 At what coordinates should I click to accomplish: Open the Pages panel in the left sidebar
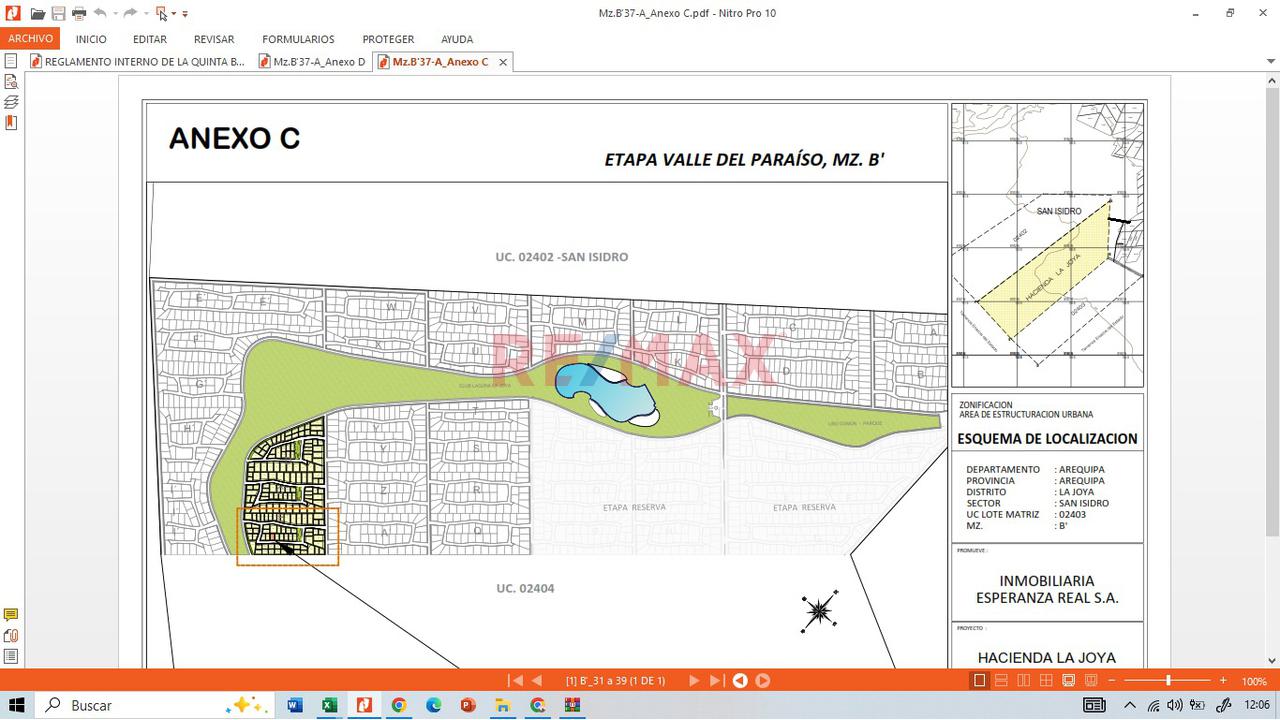pyautogui.click(x=11, y=61)
